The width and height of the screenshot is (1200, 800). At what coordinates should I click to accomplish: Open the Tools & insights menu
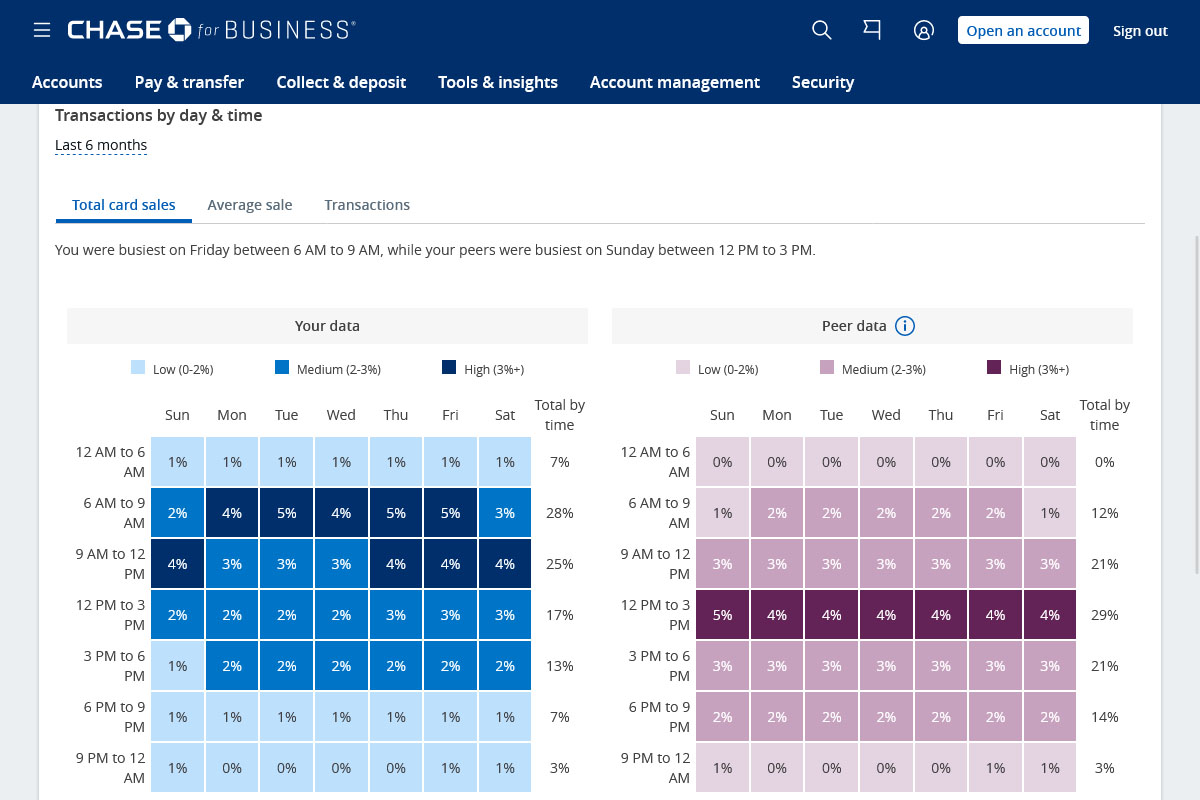tap(498, 82)
